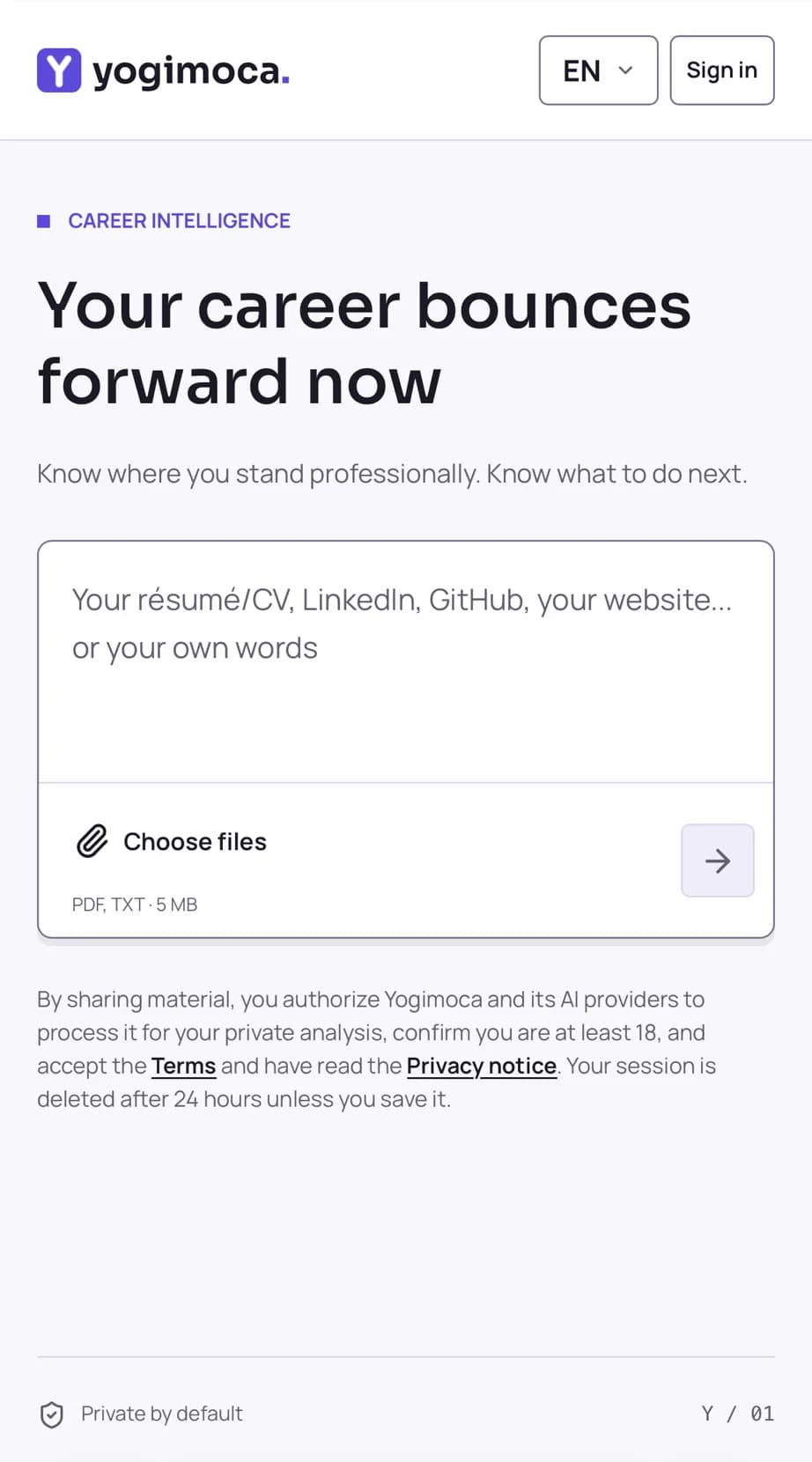Image resolution: width=812 pixels, height=1462 pixels.
Task: Focus the résumé/CV text input area
Action: tap(406, 662)
